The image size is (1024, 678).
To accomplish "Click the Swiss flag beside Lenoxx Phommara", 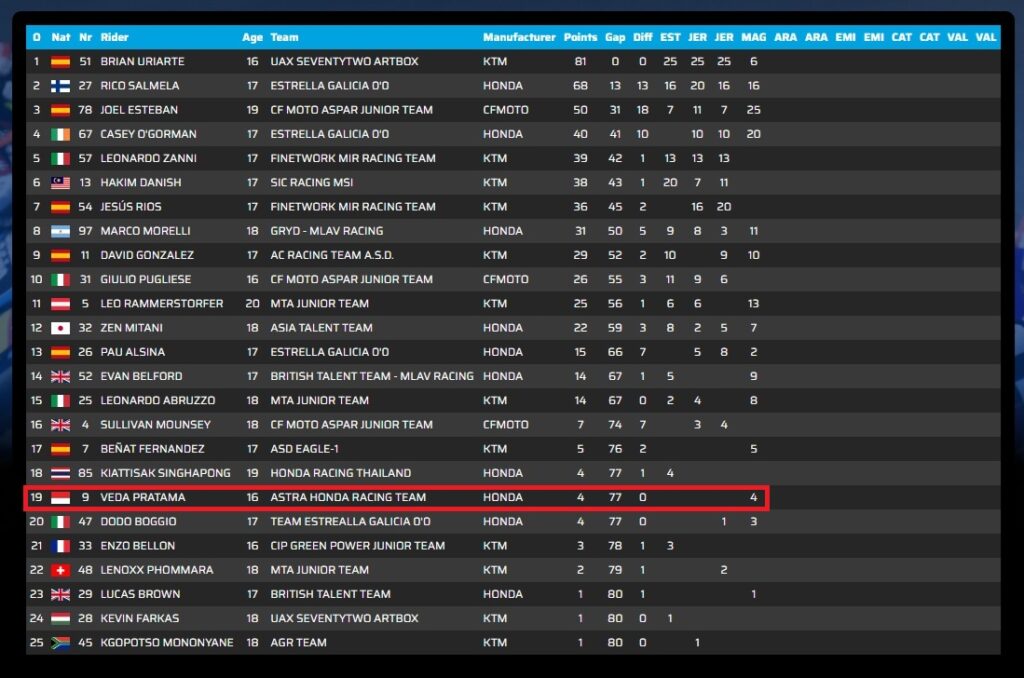I will click(60, 570).
